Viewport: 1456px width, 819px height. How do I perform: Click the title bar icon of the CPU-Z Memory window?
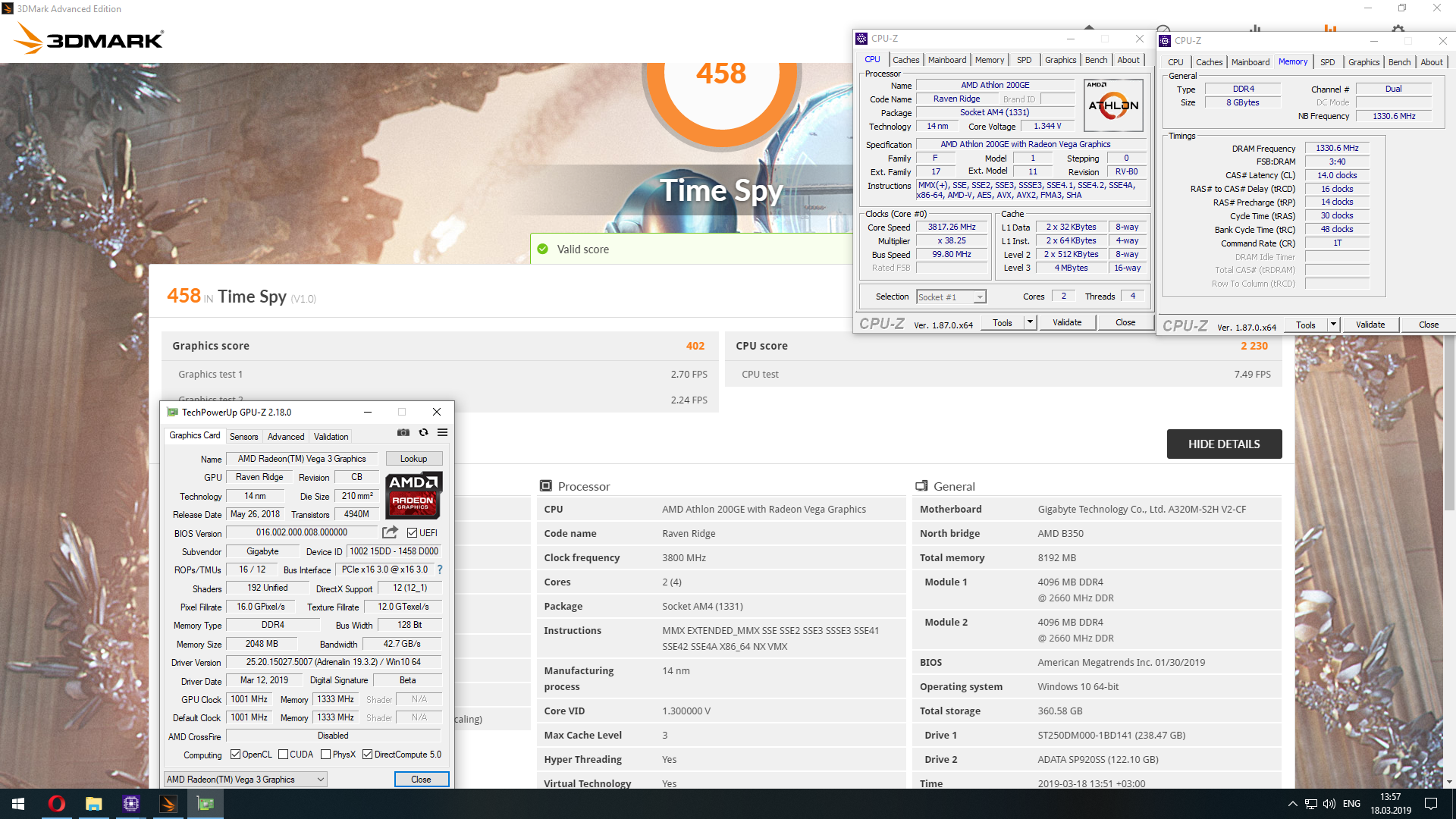pyautogui.click(x=1166, y=41)
